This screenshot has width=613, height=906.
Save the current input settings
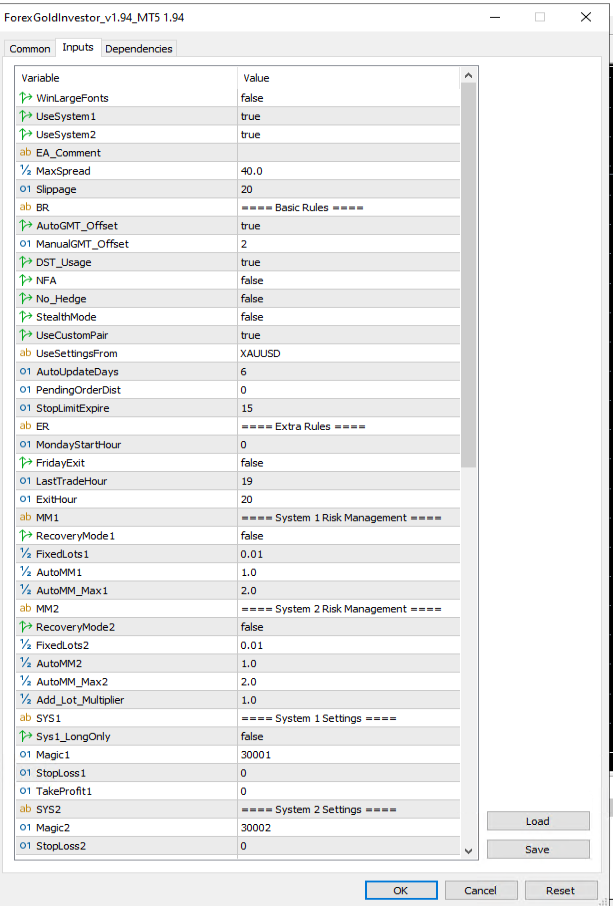pyautogui.click(x=538, y=849)
